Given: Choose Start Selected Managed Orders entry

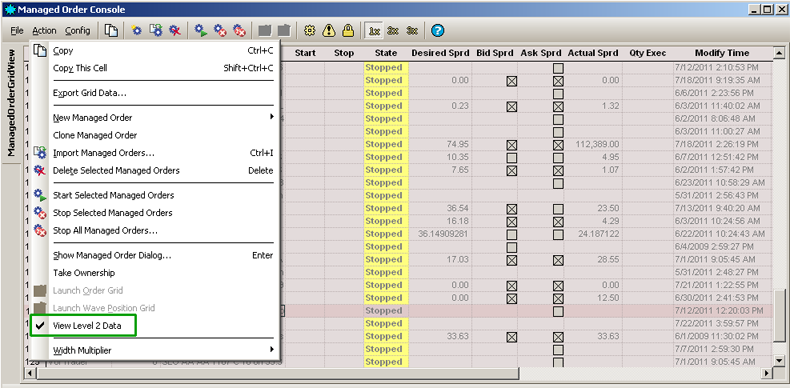Looking at the screenshot, I should click(x=154, y=195).
